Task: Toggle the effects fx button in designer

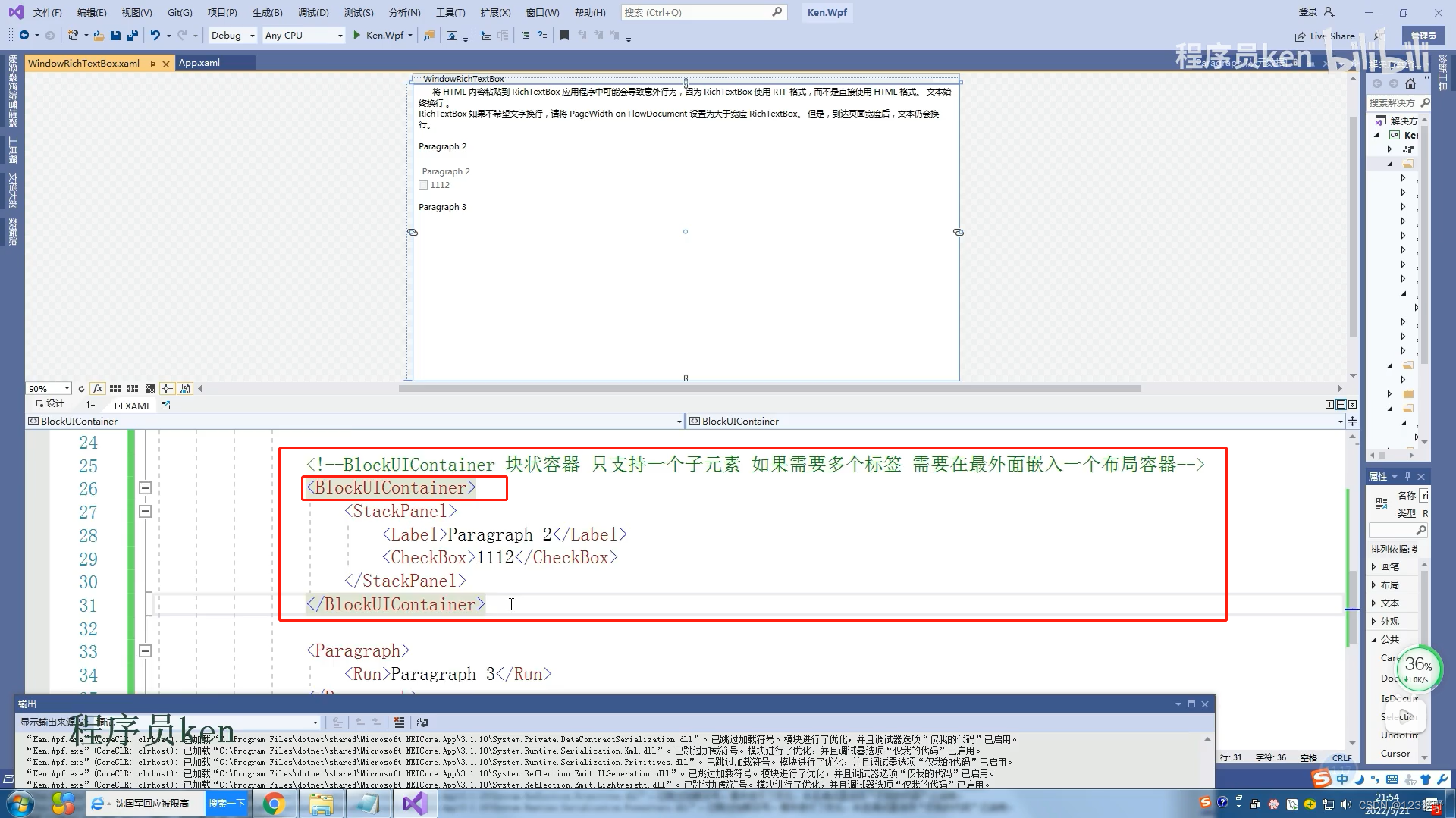Action: [98, 388]
